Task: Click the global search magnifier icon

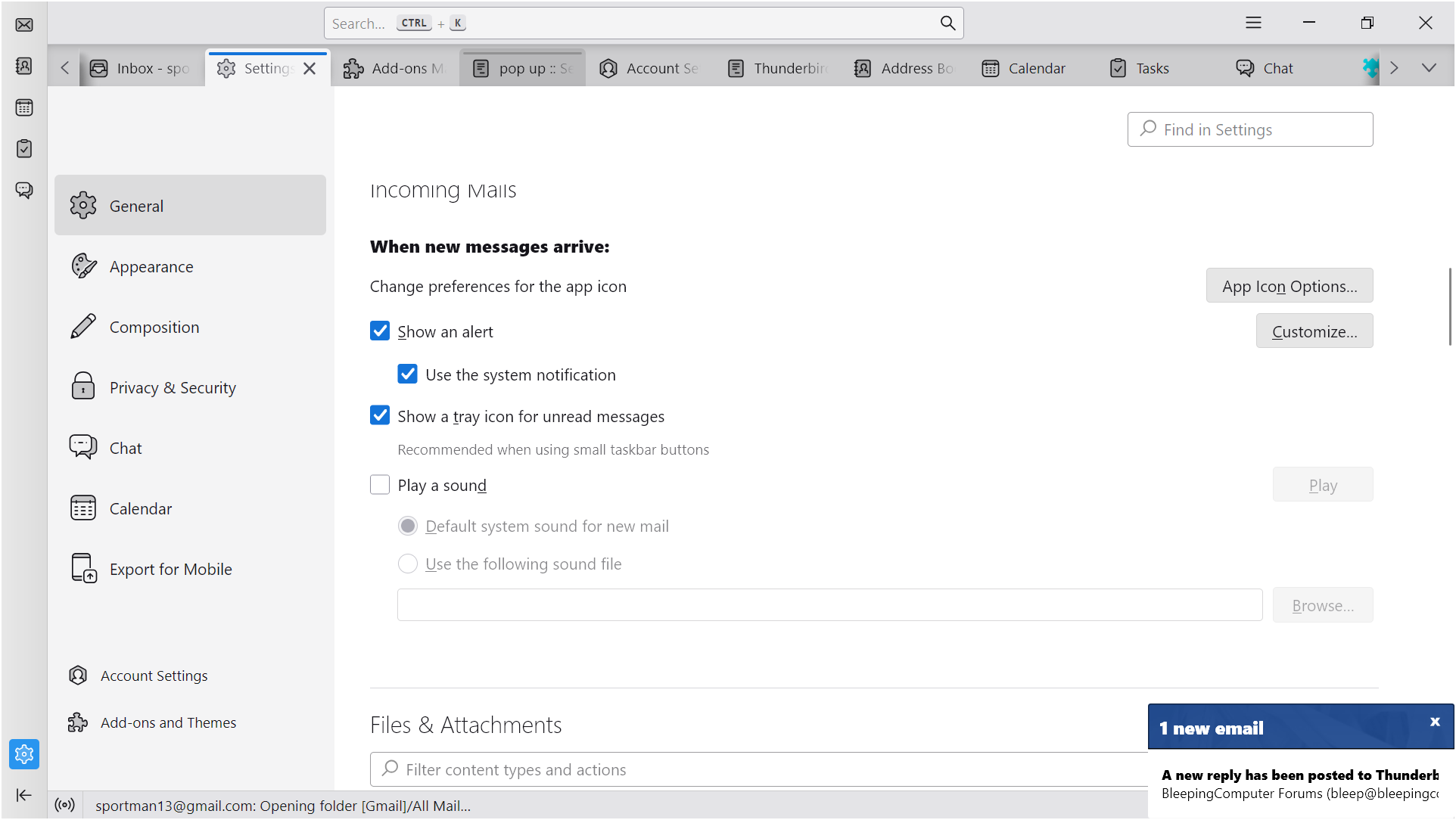Action: (x=947, y=23)
